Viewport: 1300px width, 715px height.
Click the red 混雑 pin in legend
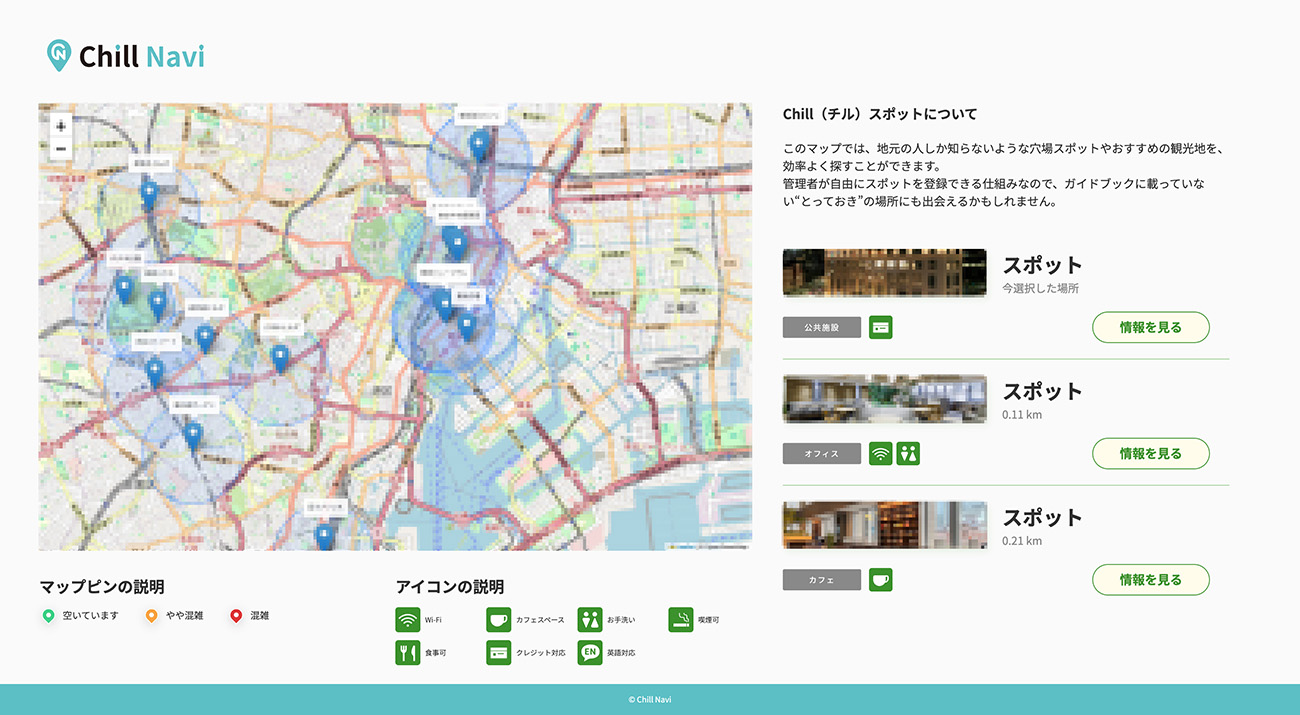(236, 616)
